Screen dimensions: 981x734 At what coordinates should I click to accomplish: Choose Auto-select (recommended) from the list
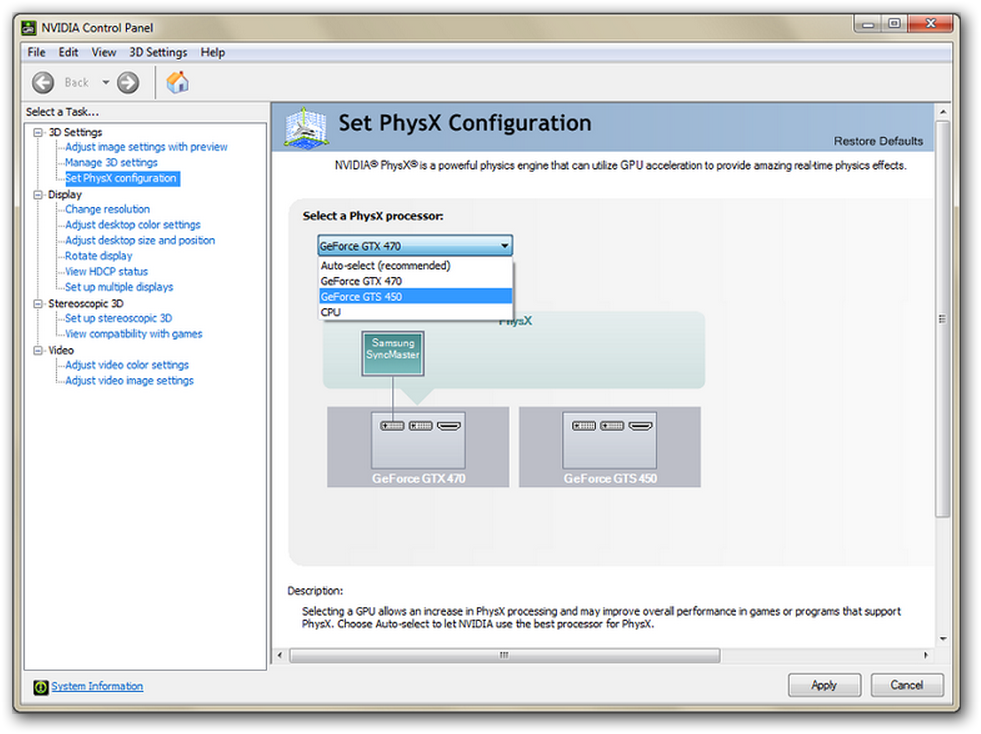pyautogui.click(x=415, y=265)
